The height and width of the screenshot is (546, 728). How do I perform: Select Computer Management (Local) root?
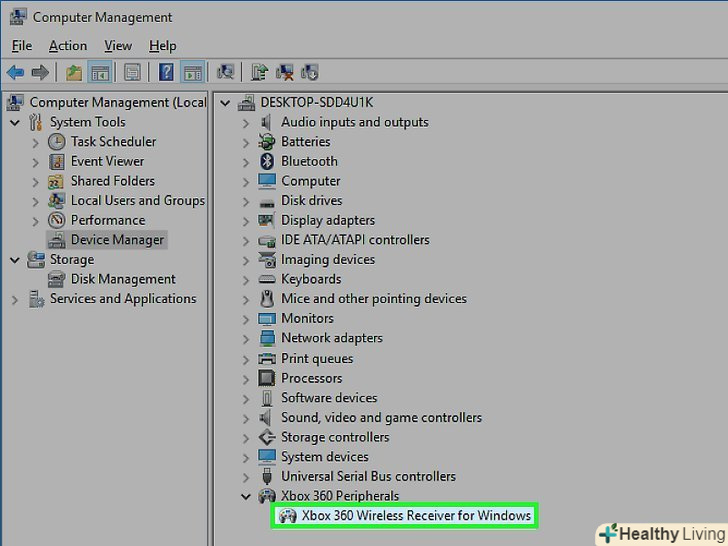pos(117,102)
